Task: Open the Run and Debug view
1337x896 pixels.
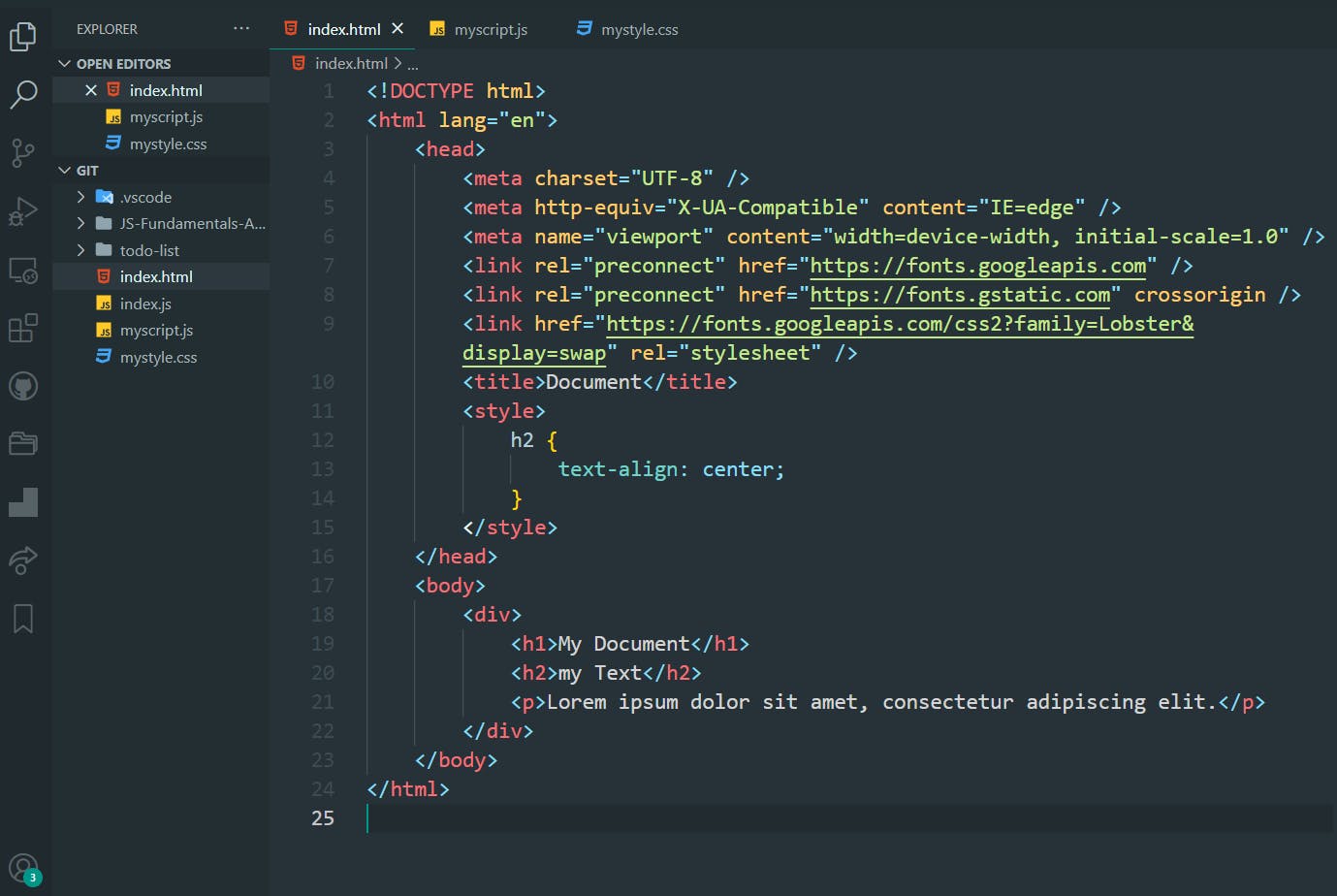Action: coord(22,210)
